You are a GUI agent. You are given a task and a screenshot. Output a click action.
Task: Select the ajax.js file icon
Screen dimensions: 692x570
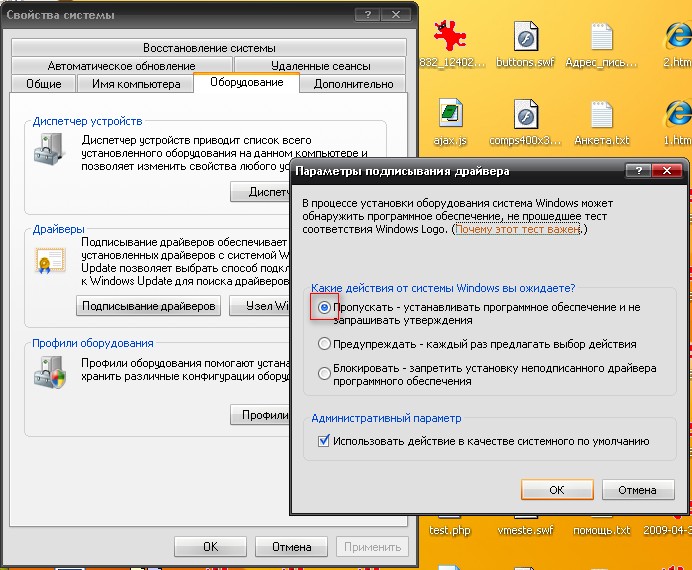452,115
